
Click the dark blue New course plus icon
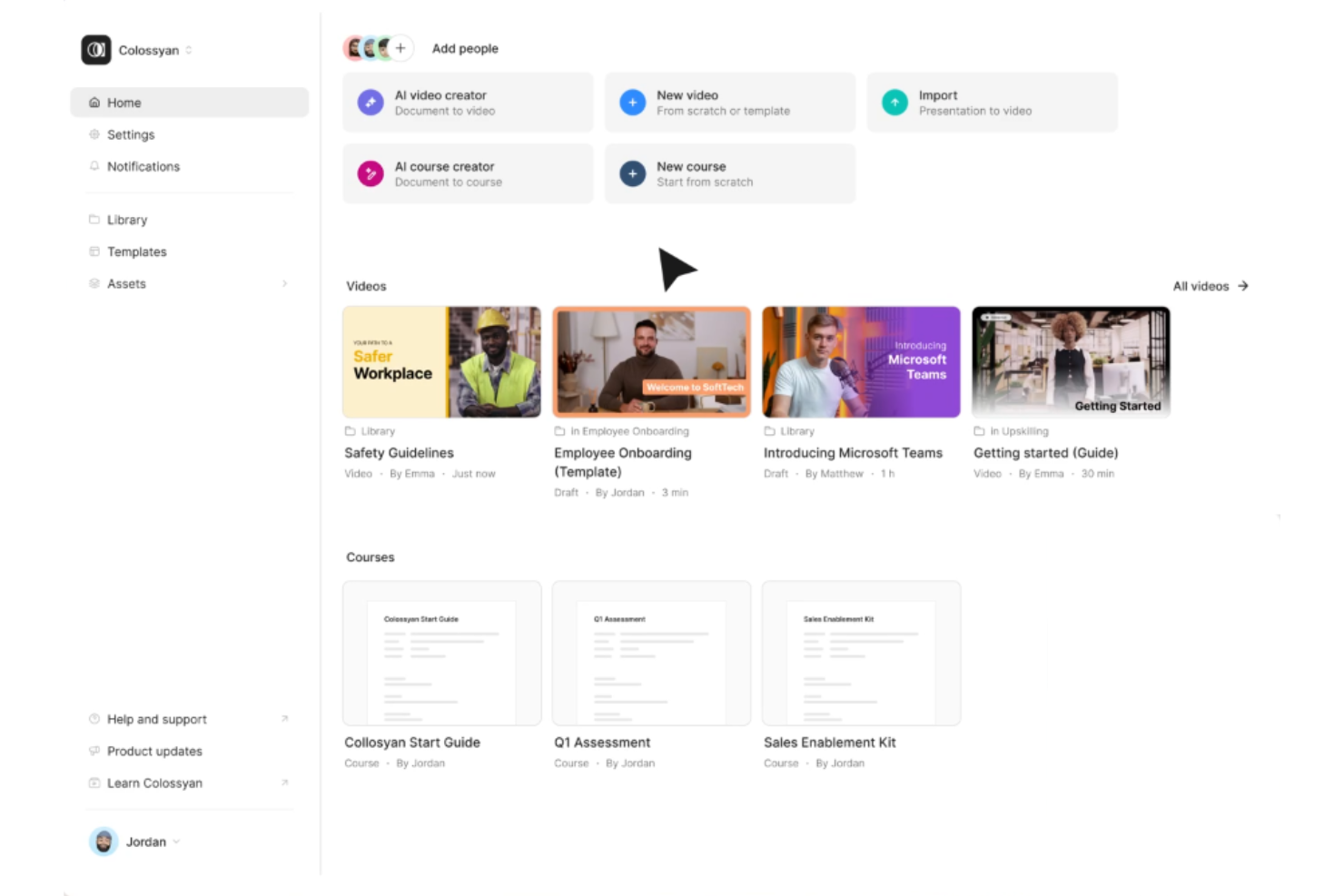pos(632,173)
